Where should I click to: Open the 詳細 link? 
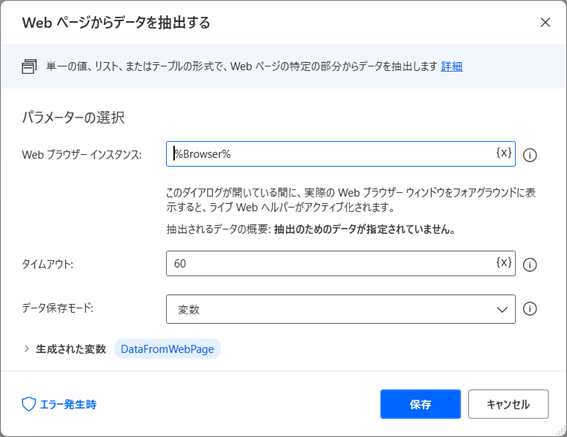[451, 67]
